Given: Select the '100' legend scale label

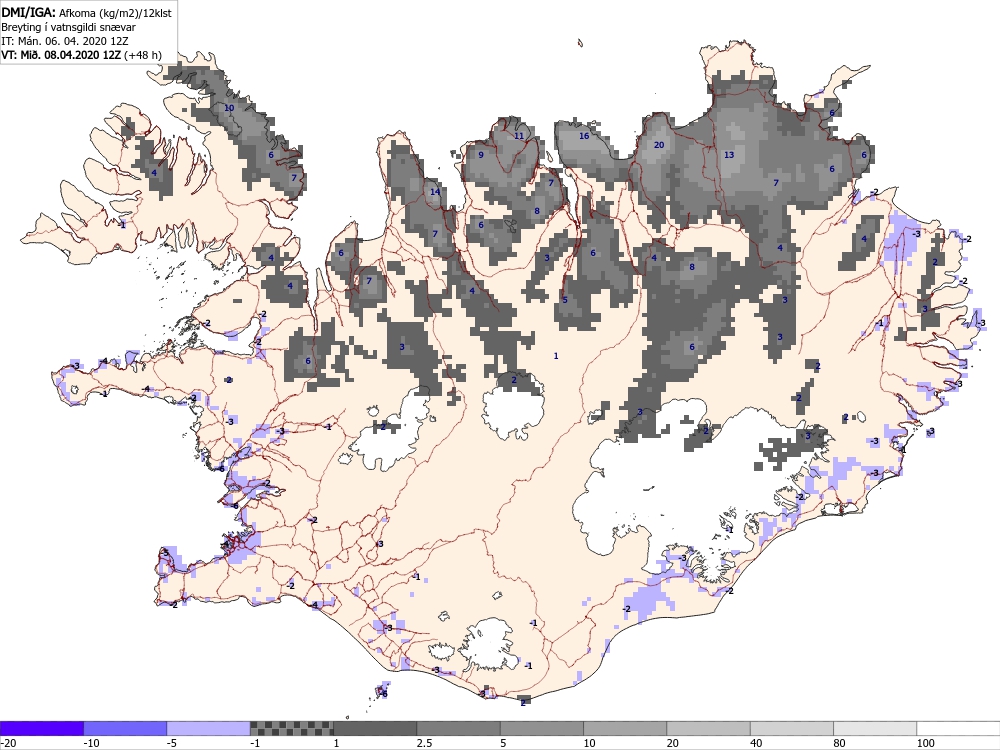Looking at the screenshot, I should tap(925, 743).
